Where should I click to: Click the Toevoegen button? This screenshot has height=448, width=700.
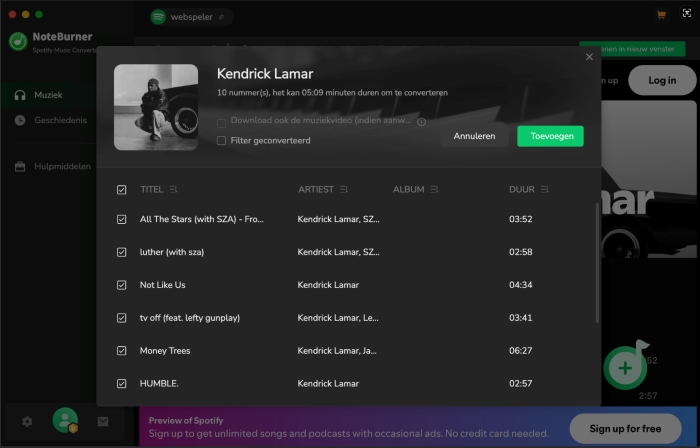pos(550,136)
